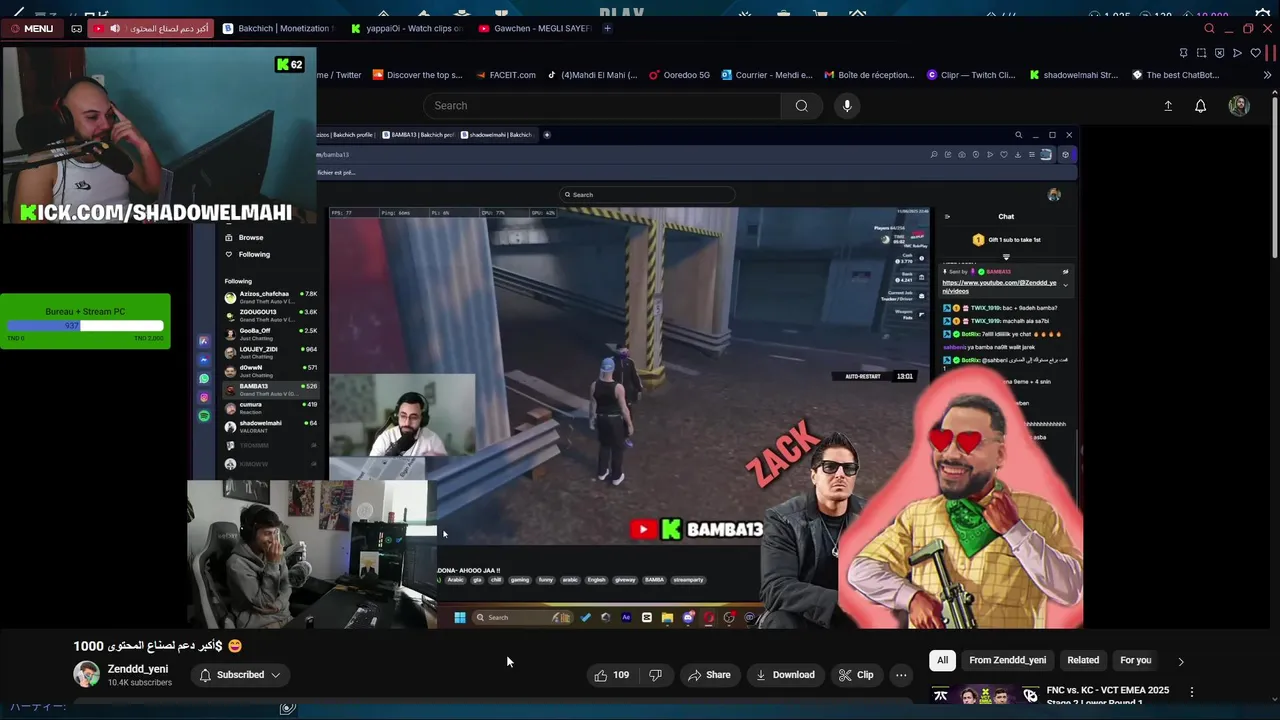Open the Boîte de réception Gmail bookmark
Screen dimensions: 1280x720
point(869,75)
